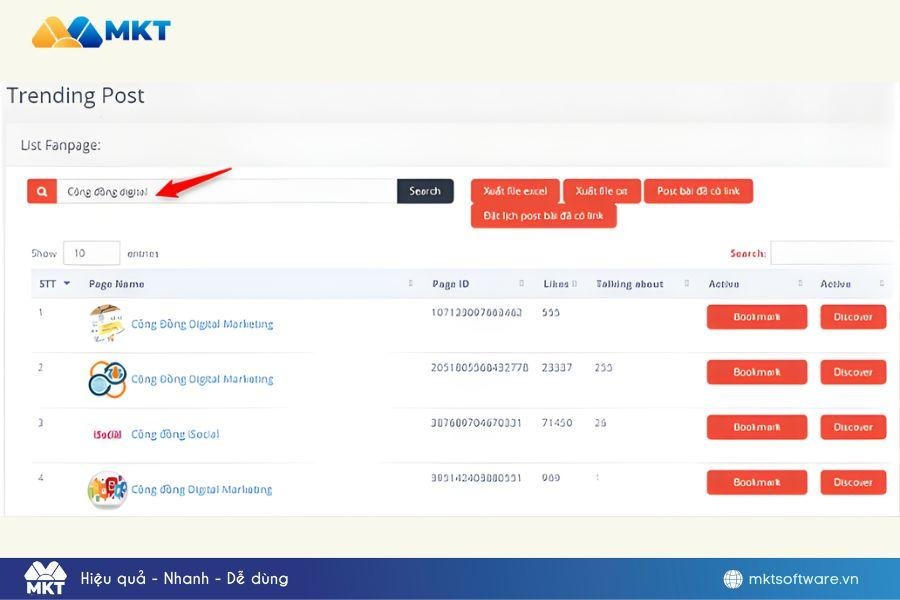
Task: Sort table by Likes column header
Action: coord(556,284)
